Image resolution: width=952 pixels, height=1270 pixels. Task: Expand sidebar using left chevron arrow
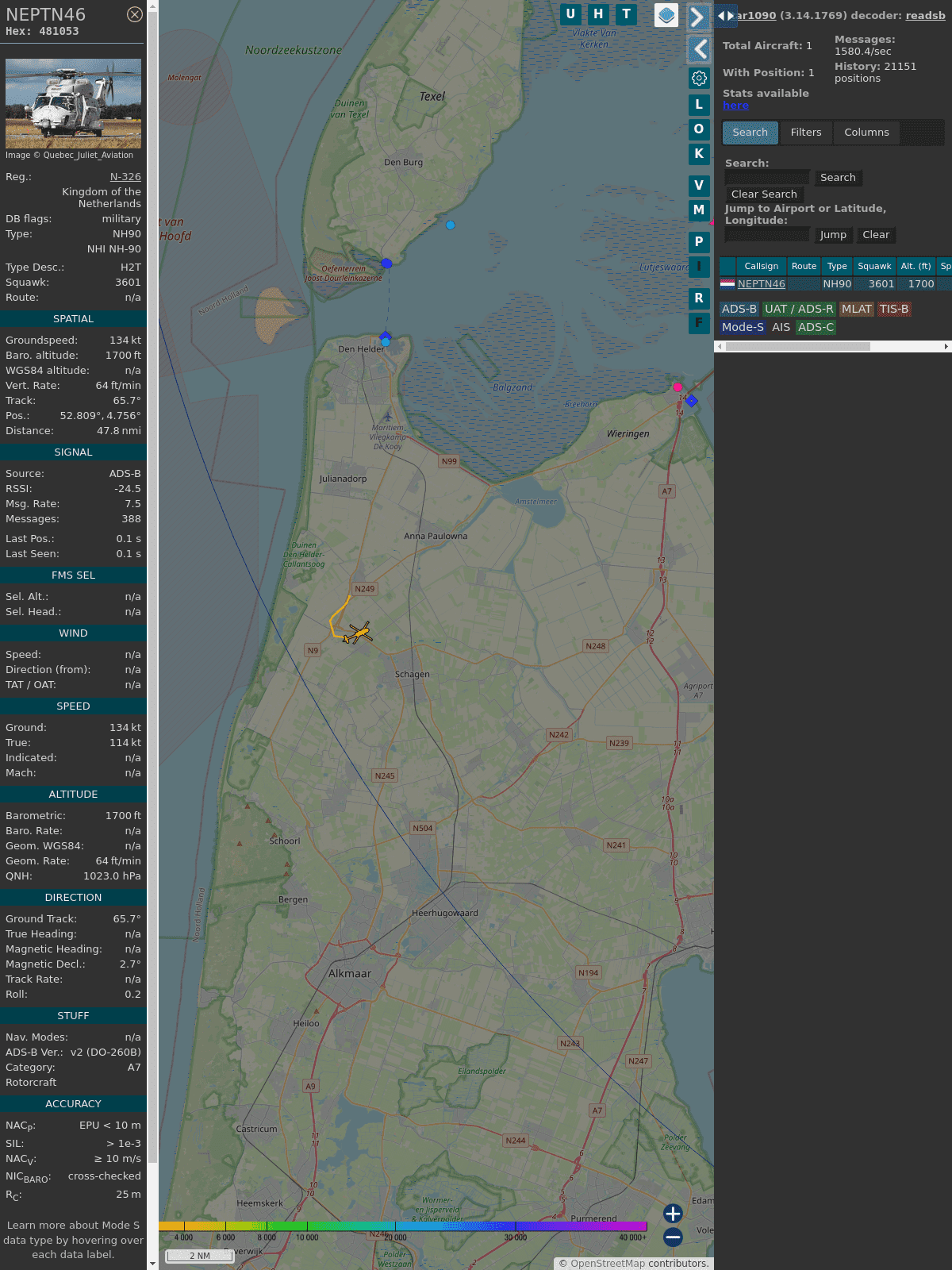[x=699, y=49]
